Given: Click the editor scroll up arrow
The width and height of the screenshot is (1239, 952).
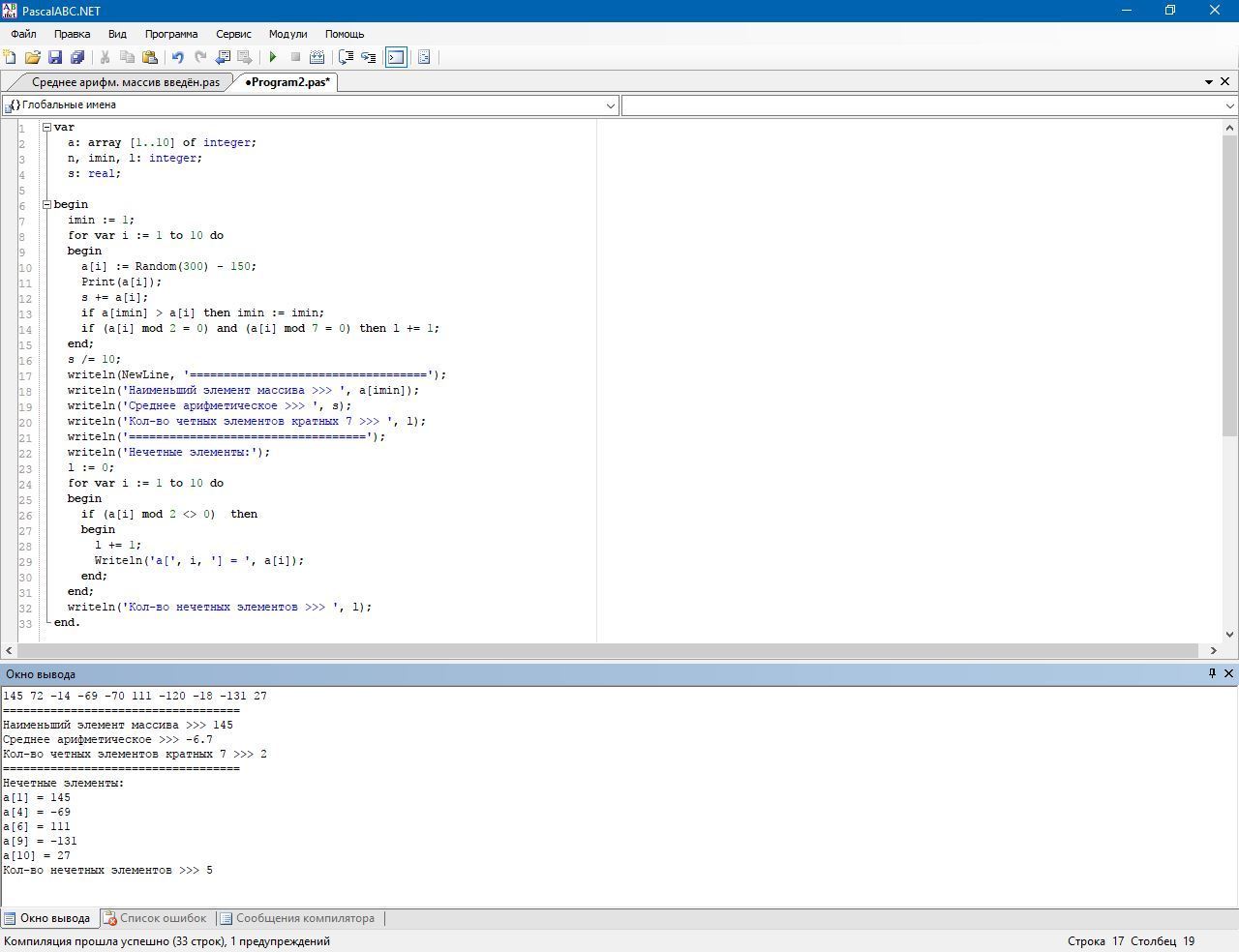Looking at the screenshot, I should [1230, 127].
